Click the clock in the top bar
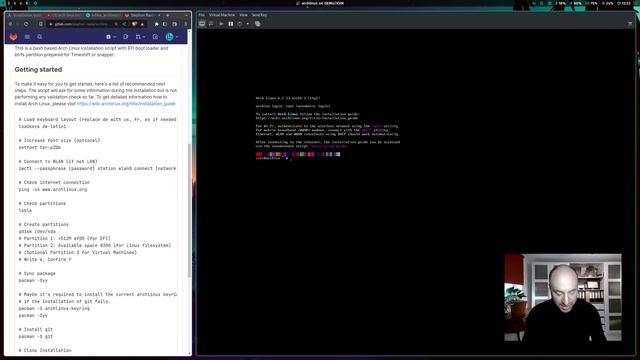 click(x=624, y=3)
